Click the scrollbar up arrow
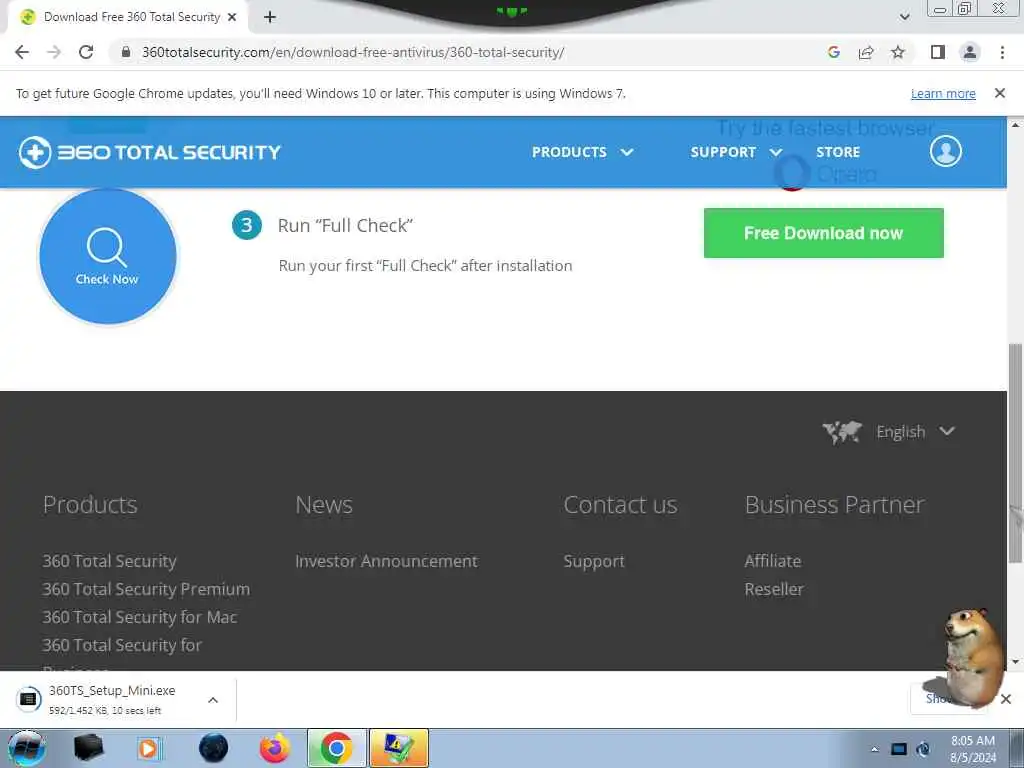Screen dimensions: 1024x768 click(1016, 124)
